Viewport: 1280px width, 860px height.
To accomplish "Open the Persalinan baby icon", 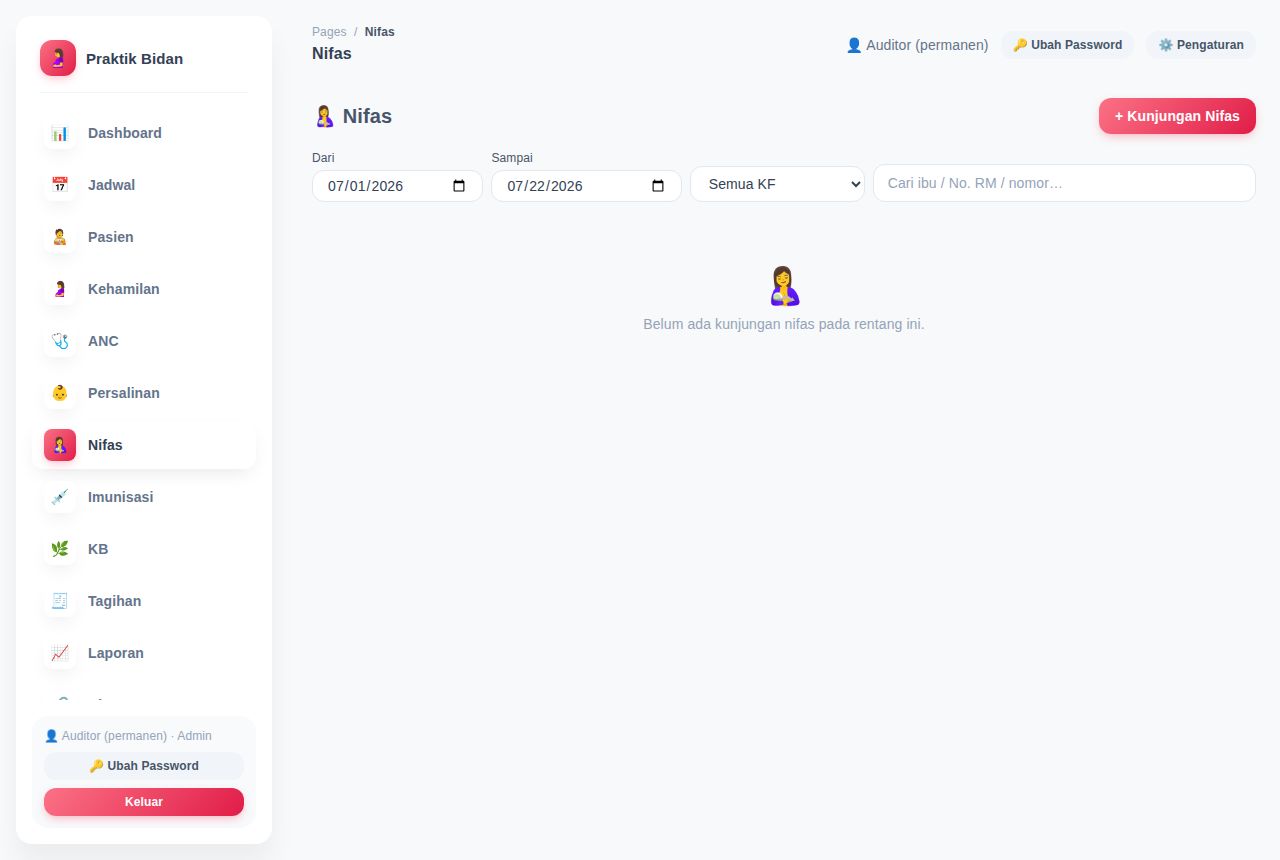I will click(60, 393).
